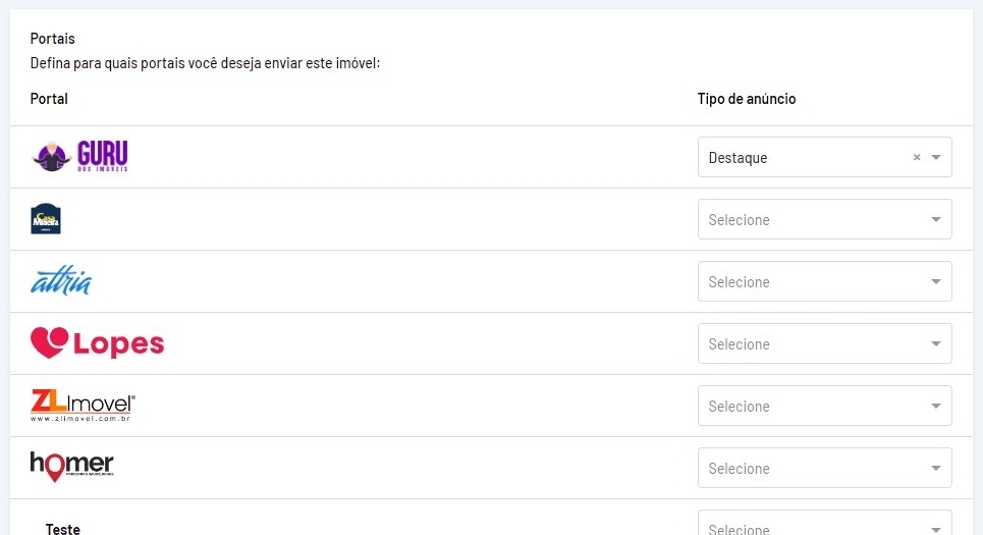This screenshot has height=535, width=983.
Task: Click the Destaque value in Guru row
Action: (x=738, y=157)
